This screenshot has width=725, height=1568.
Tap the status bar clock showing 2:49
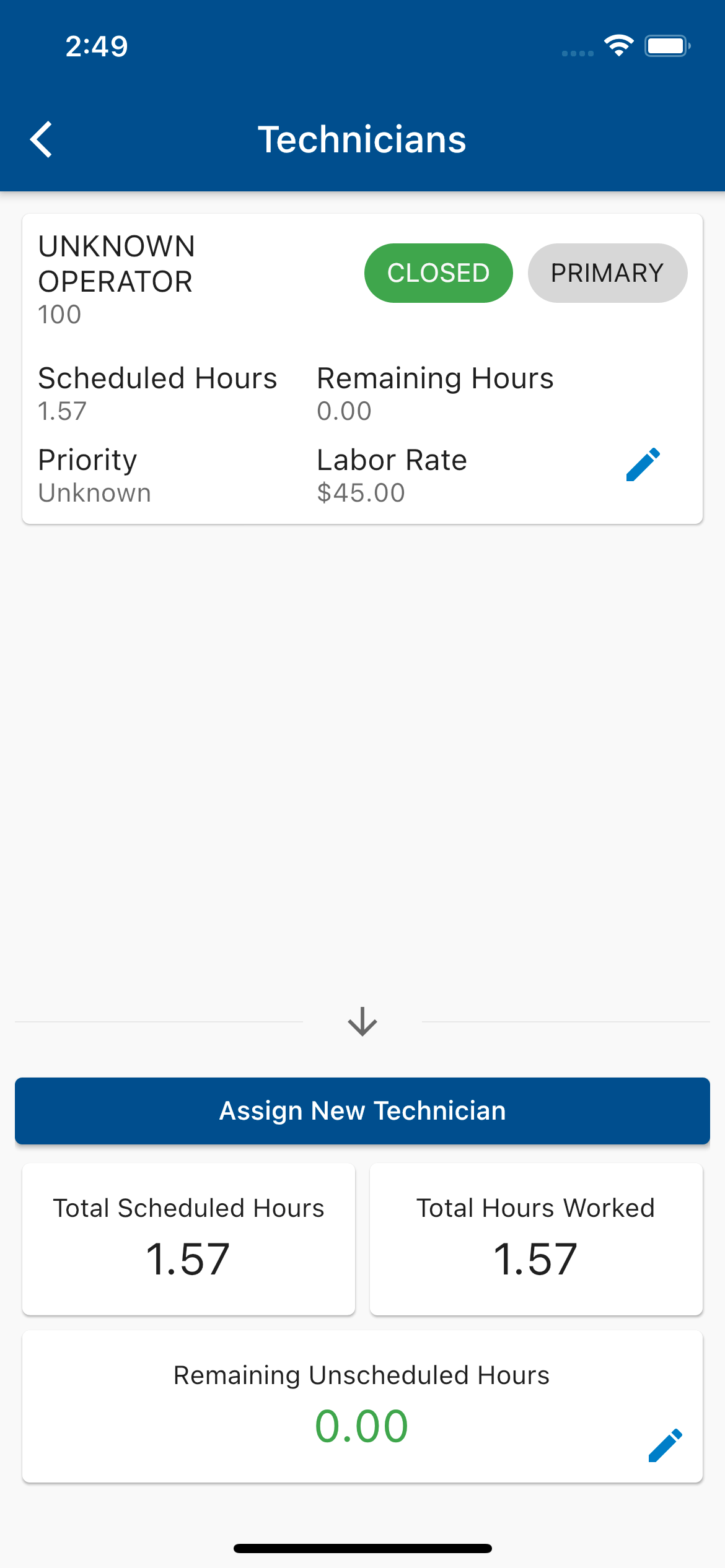tap(97, 46)
